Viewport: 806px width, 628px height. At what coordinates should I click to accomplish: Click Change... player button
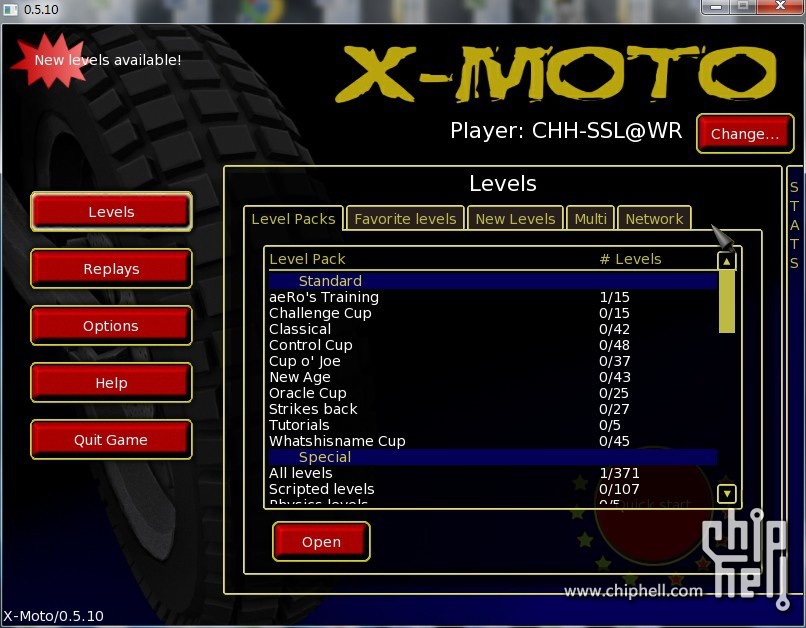(x=745, y=134)
